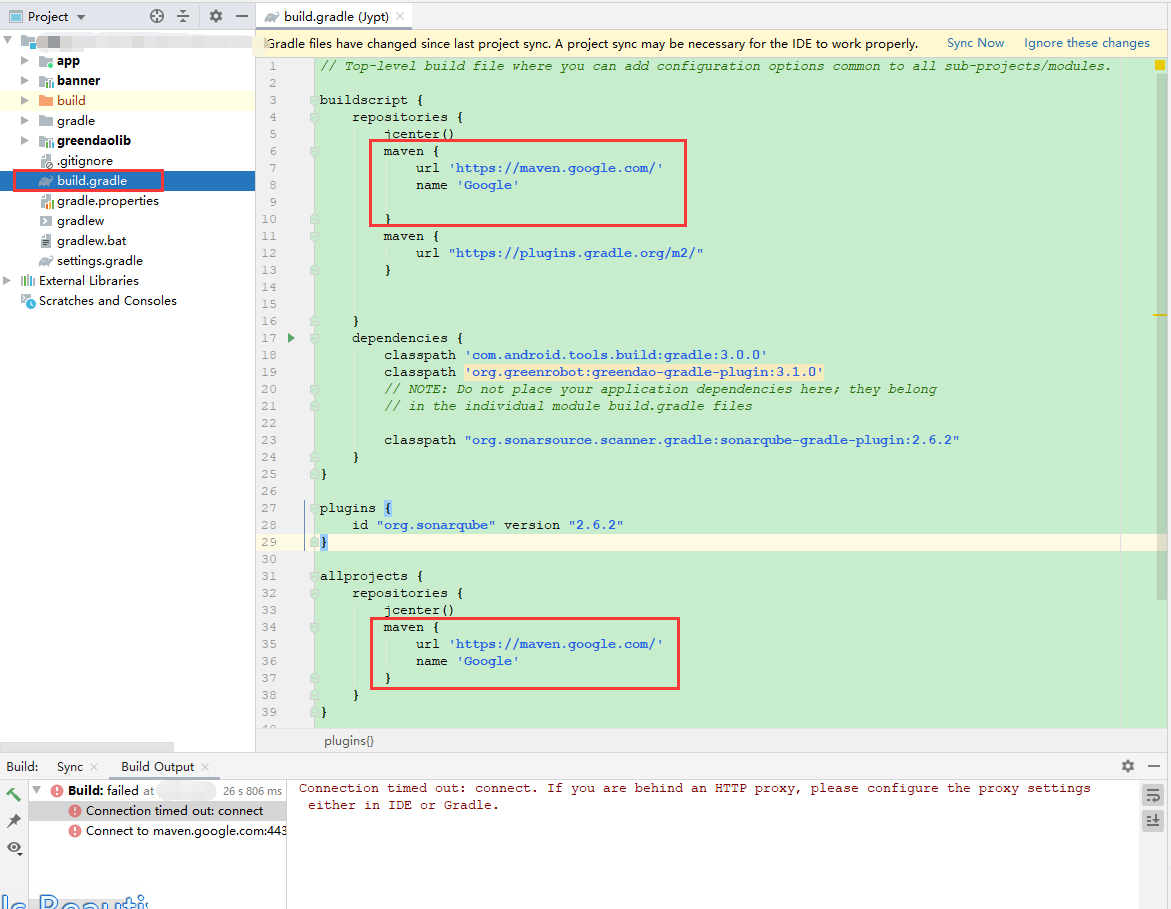This screenshot has width=1171, height=909.
Task: Click Ignore these changes
Action: (1087, 43)
